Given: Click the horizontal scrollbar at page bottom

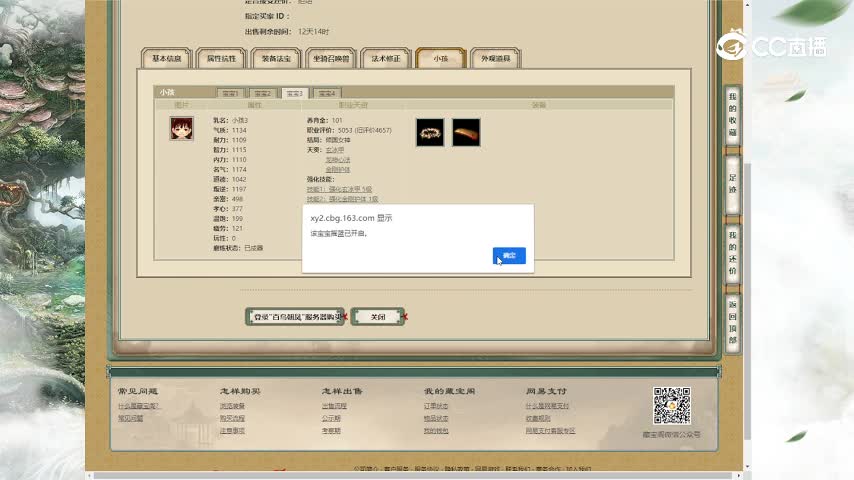Looking at the screenshot, I should [x=414, y=476].
